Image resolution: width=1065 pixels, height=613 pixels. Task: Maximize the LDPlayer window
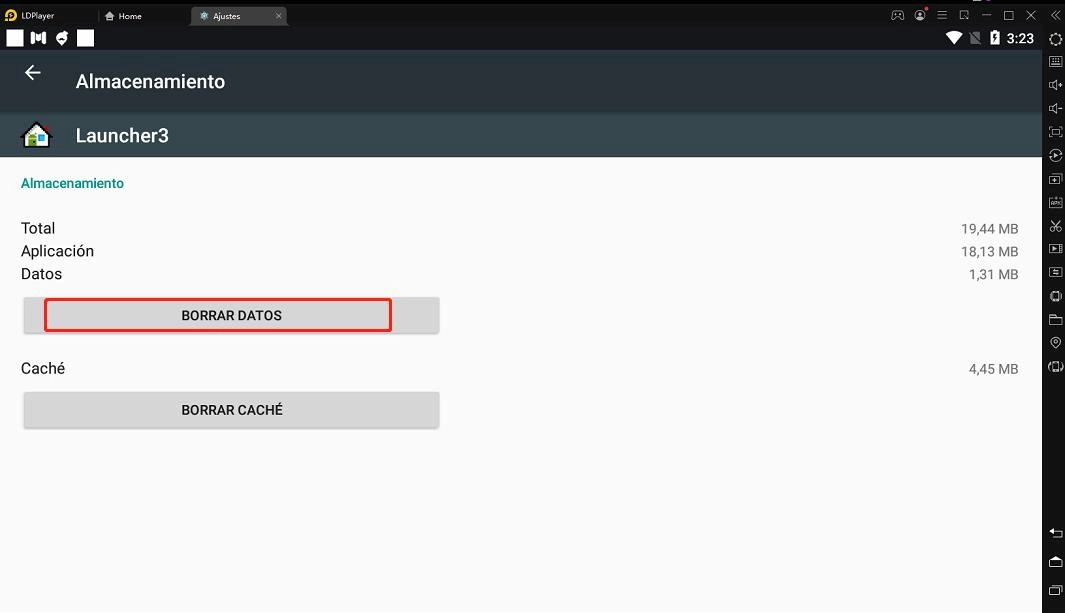coord(1009,15)
